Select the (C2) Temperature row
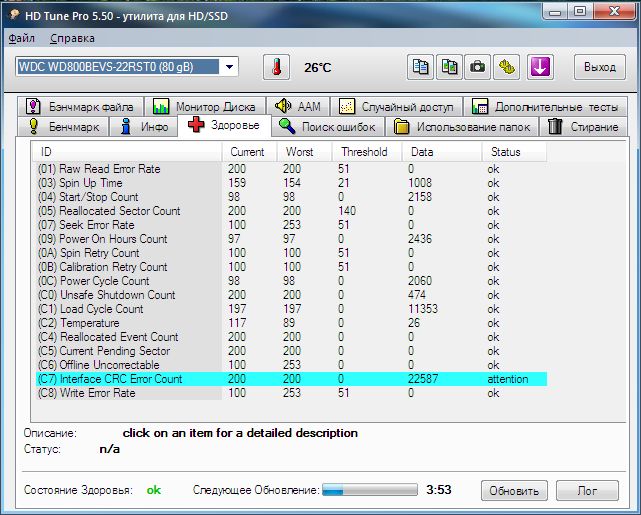641x515 pixels. 291,323
